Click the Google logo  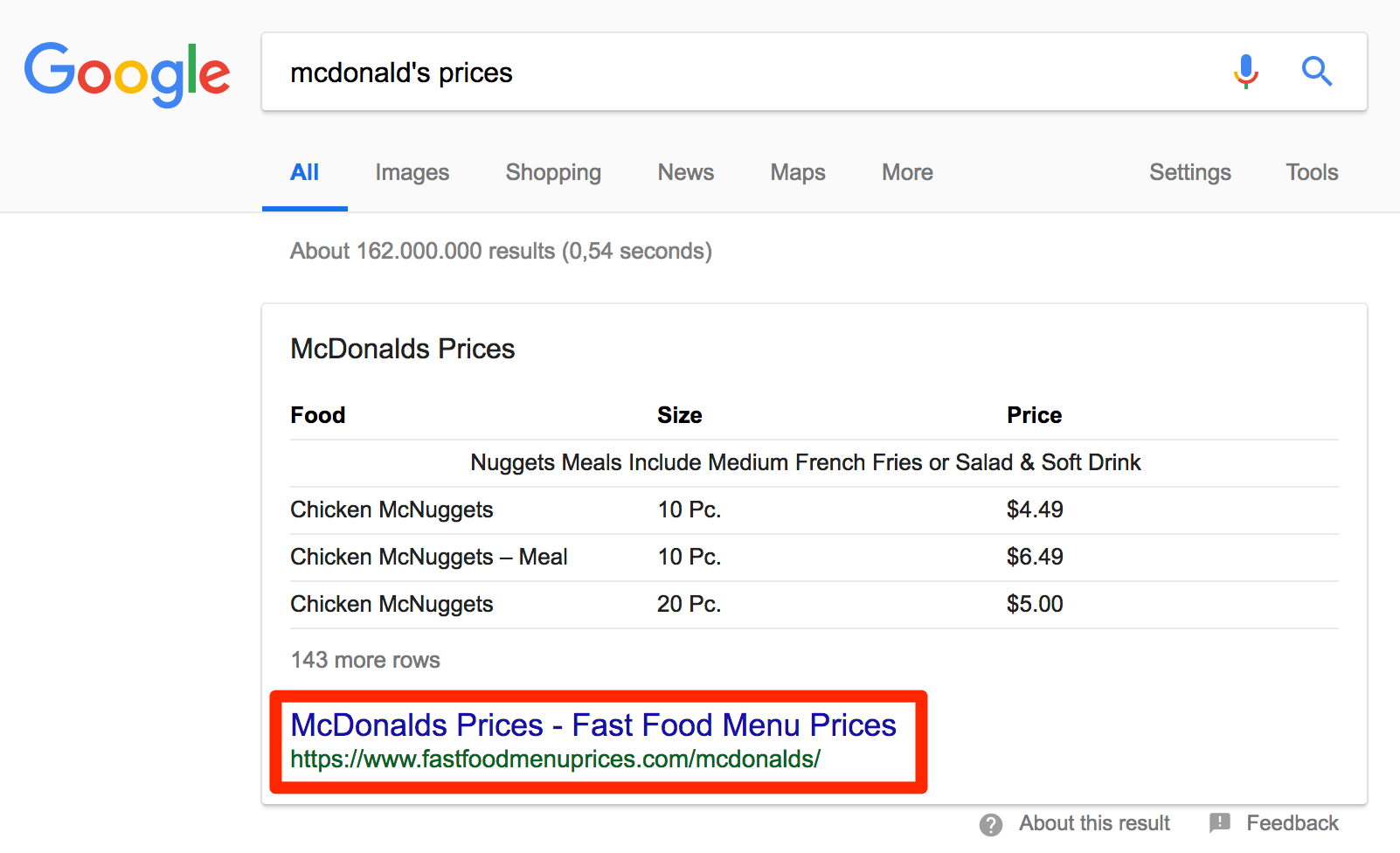click(x=127, y=73)
